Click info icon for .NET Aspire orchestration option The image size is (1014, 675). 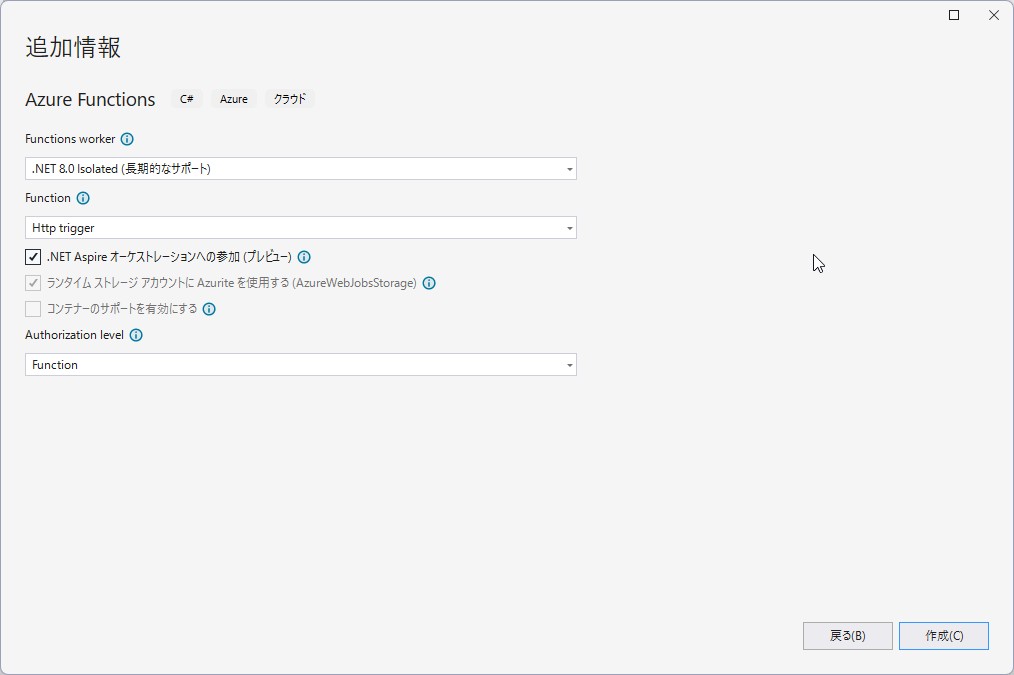304,257
